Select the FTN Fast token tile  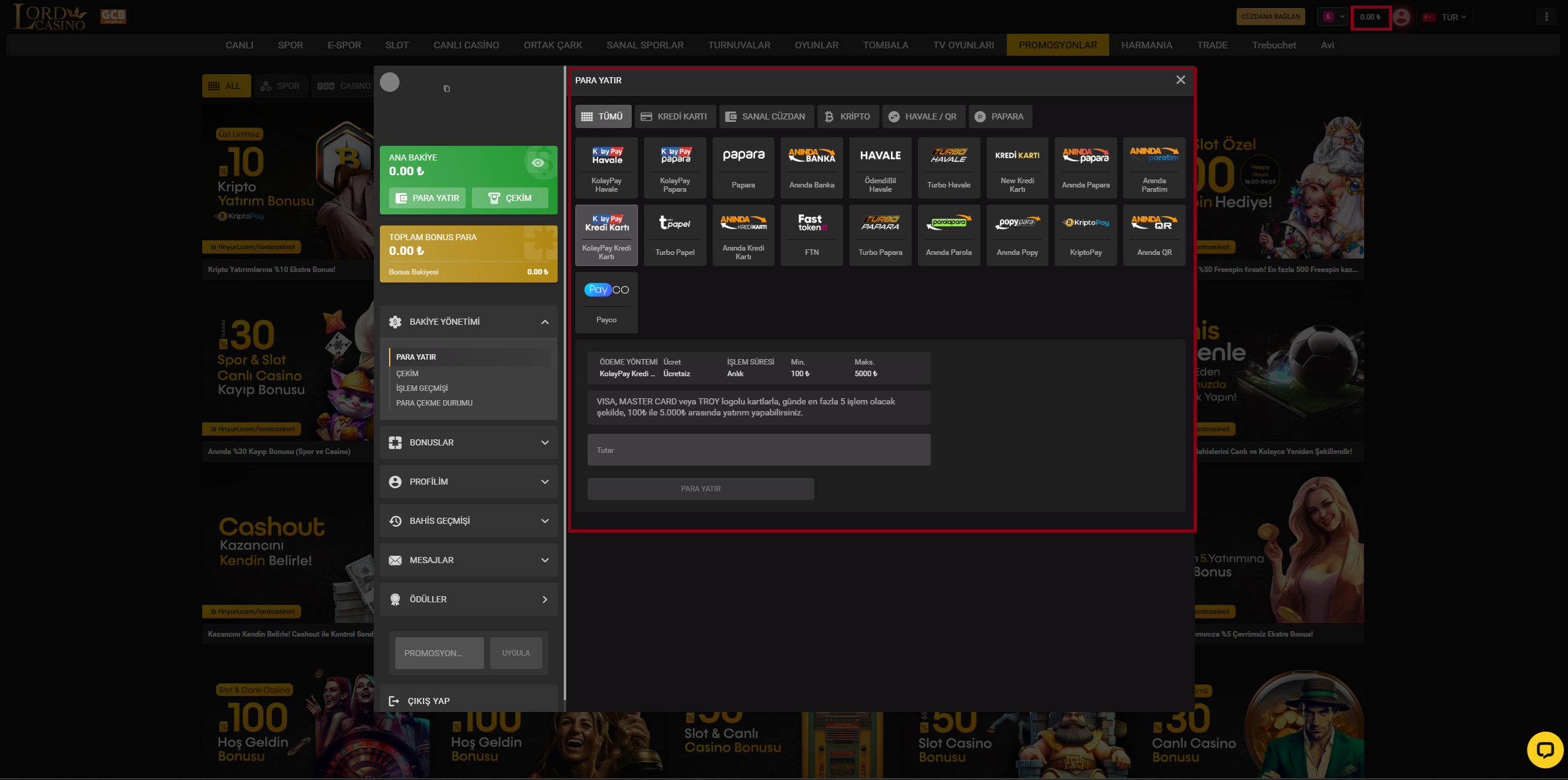[x=812, y=235]
